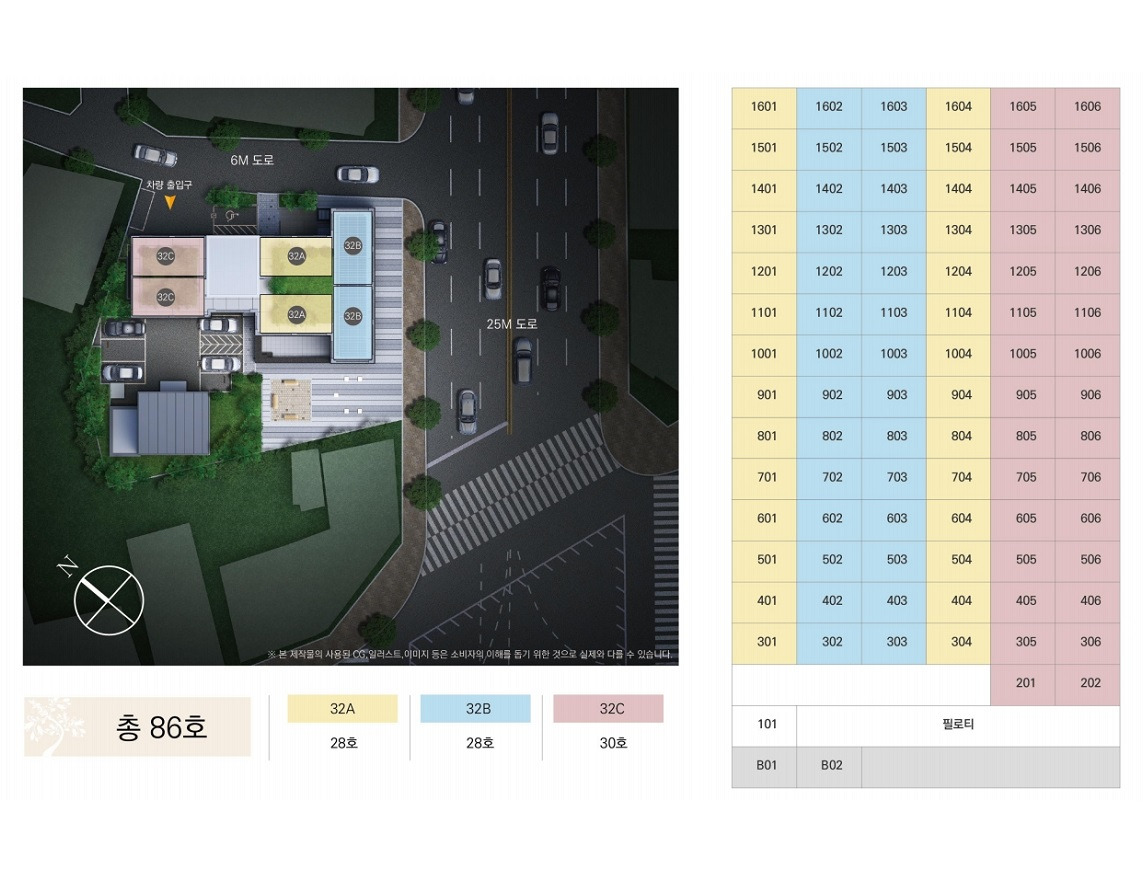This screenshot has width=1143, height=870.
Task: Click the orange vehicle entrance arrow marker
Action: [170, 203]
